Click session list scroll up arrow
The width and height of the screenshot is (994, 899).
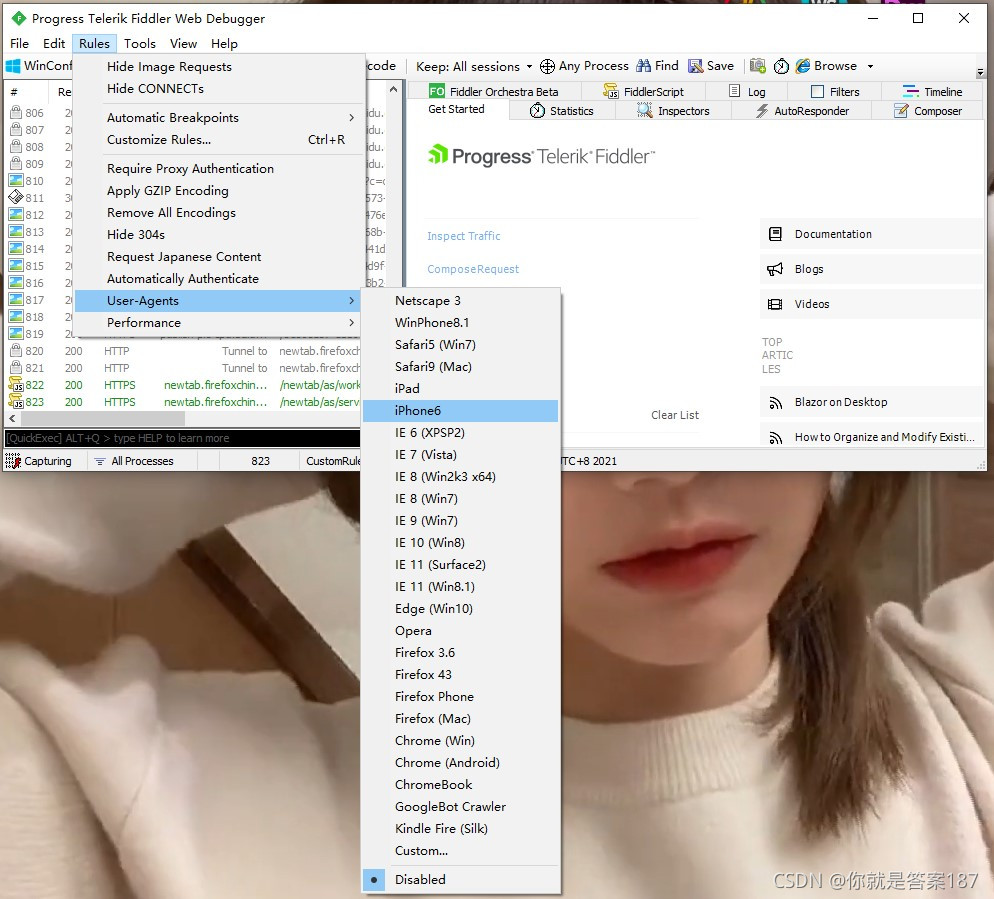coord(394,89)
